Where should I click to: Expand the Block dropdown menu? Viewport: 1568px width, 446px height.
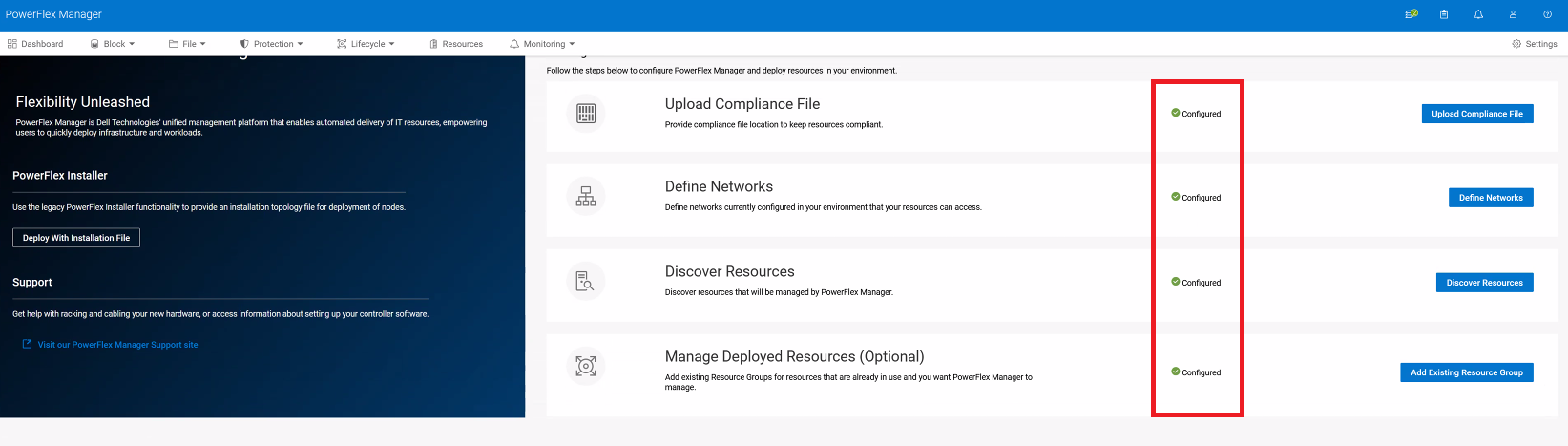113,44
